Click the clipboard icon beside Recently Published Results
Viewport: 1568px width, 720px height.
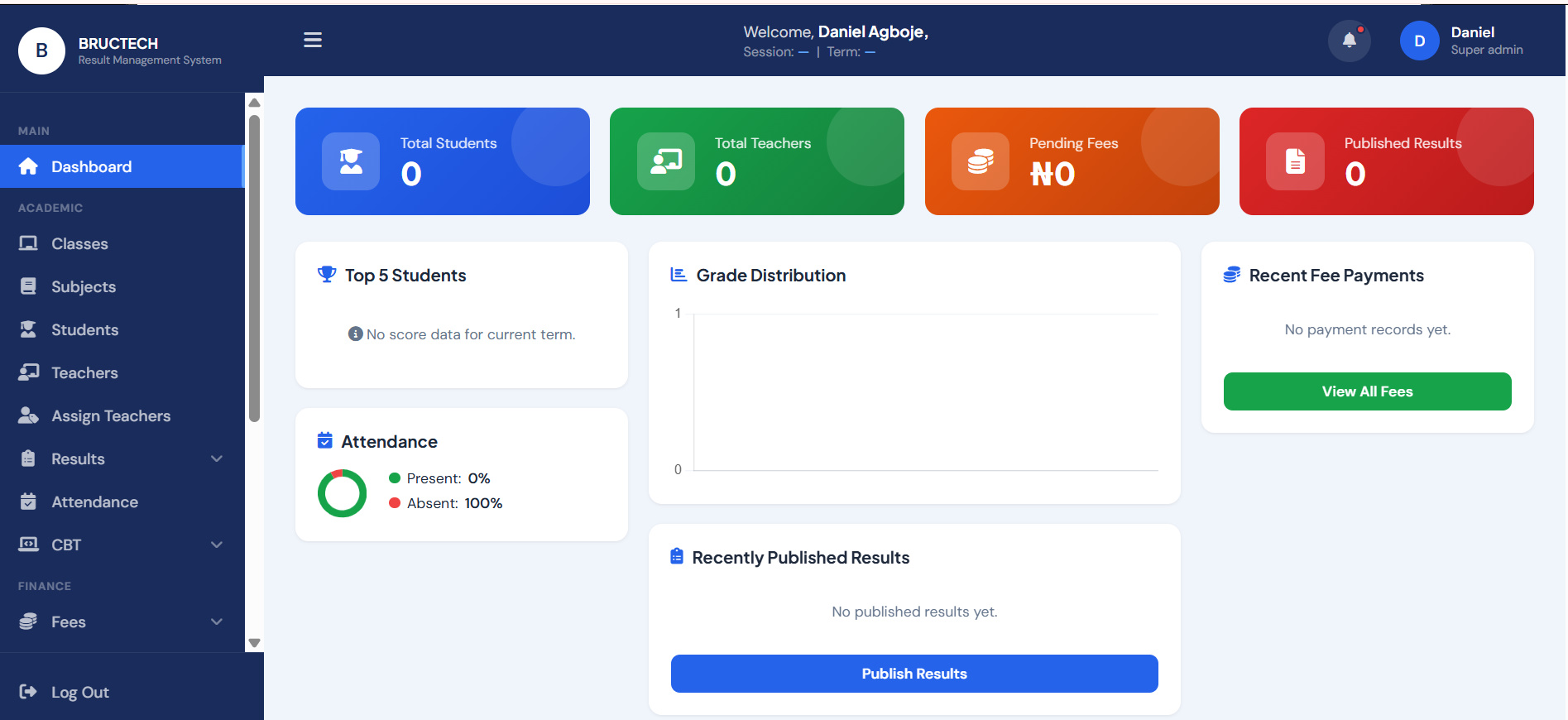click(677, 557)
